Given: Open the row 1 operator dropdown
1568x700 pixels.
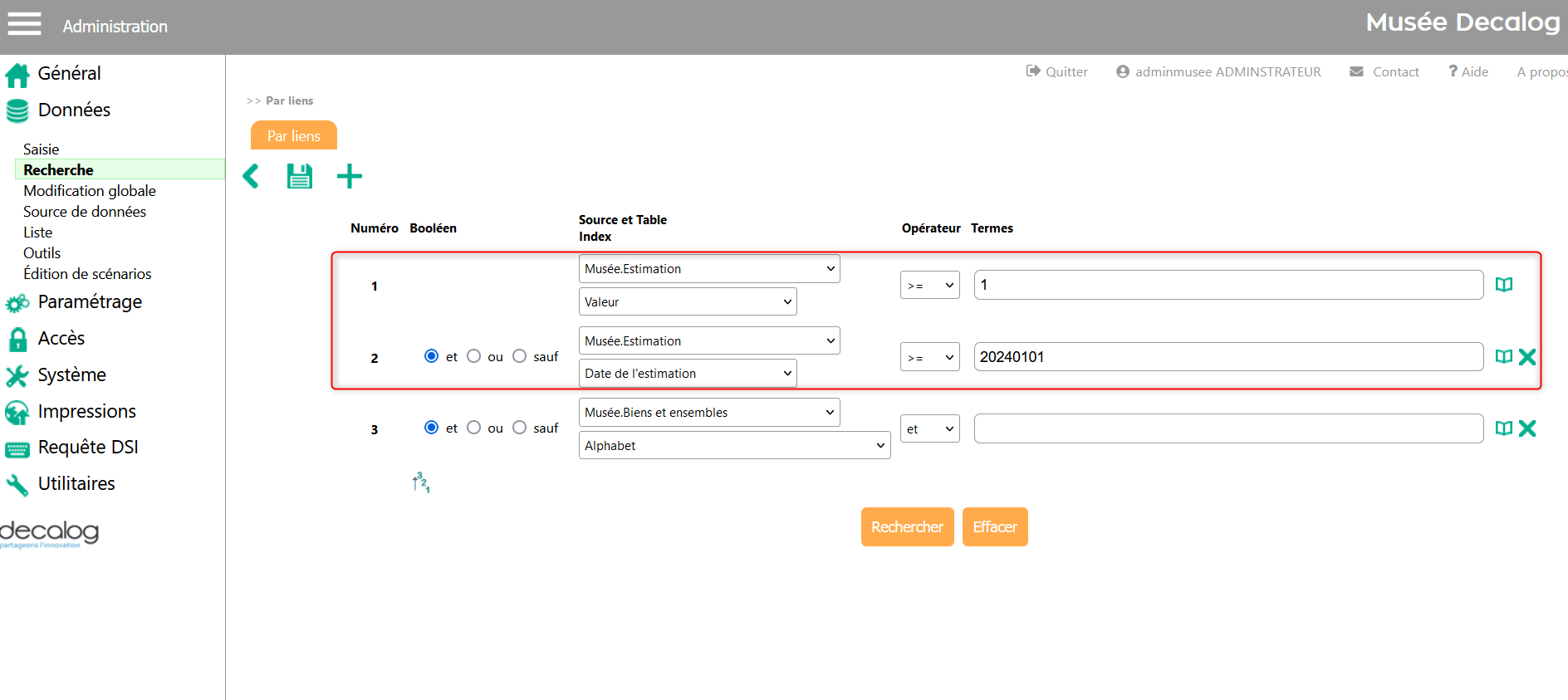Looking at the screenshot, I should click(929, 286).
